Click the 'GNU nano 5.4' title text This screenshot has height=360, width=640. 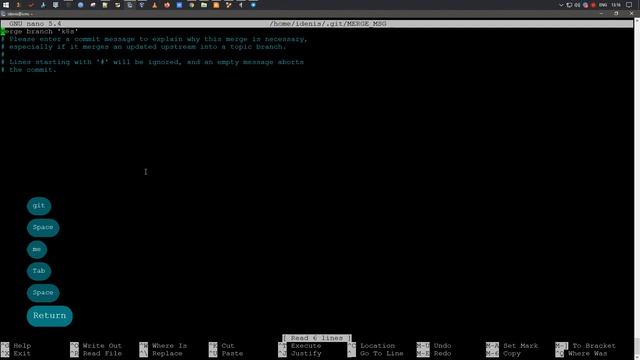pyautogui.click(x=35, y=24)
